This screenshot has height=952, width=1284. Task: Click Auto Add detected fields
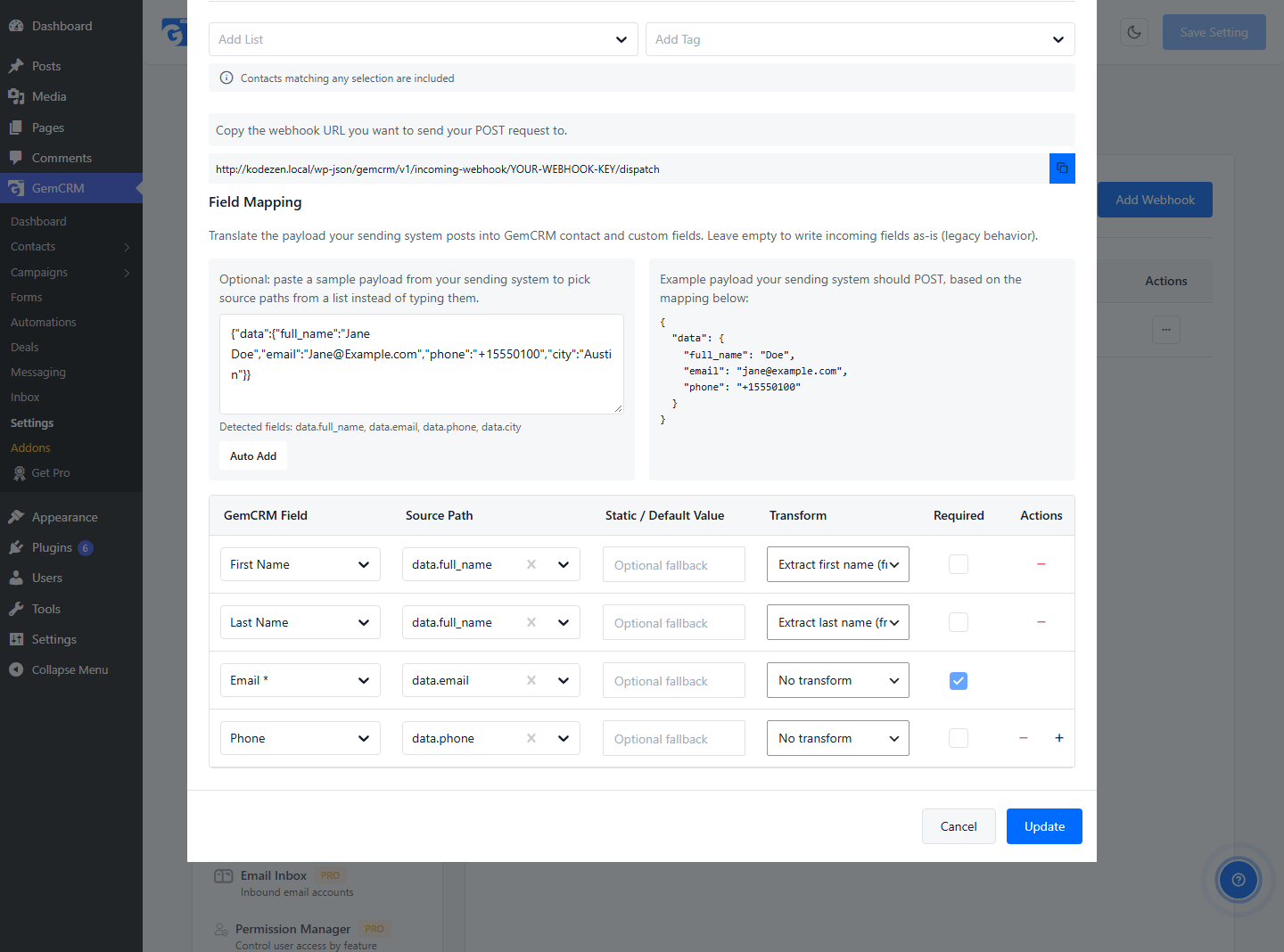[253, 455]
